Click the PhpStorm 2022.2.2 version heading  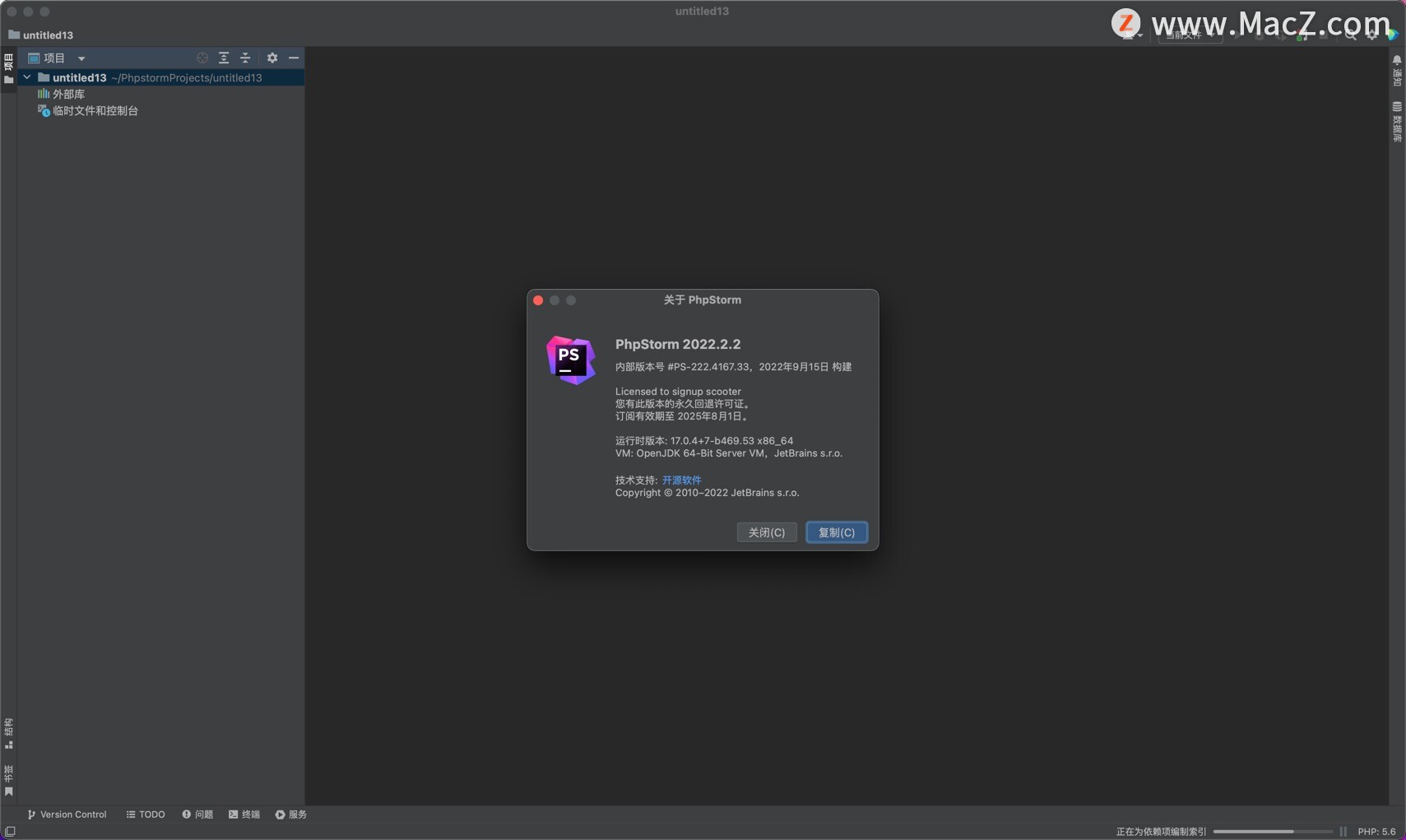(678, 344)
